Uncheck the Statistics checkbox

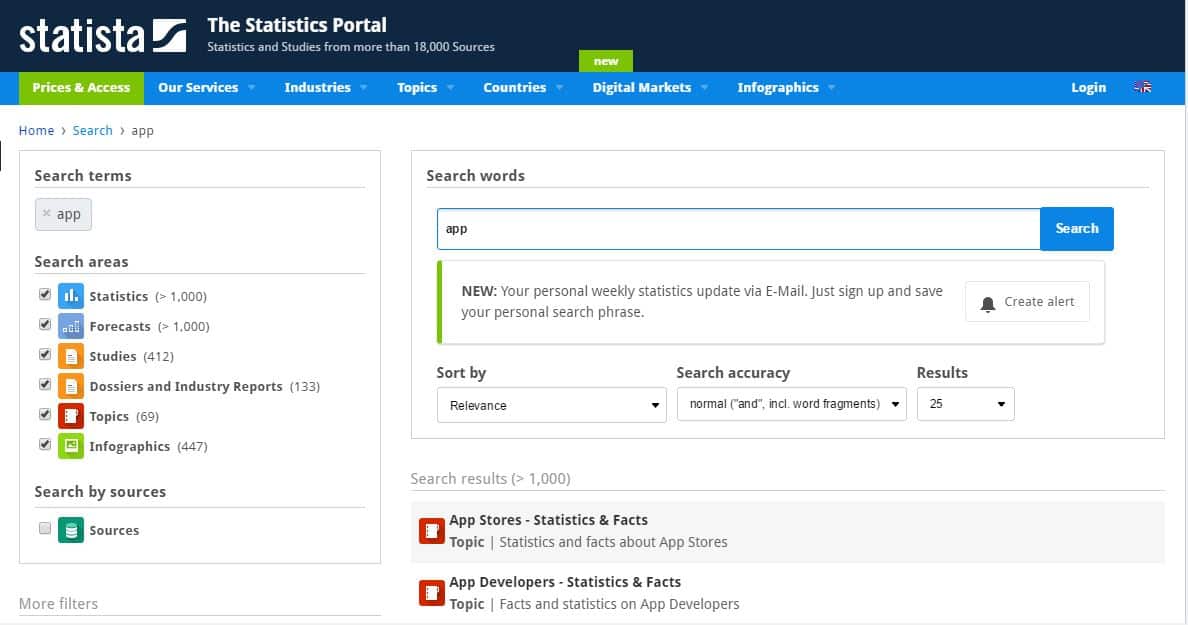pos(45,294)
